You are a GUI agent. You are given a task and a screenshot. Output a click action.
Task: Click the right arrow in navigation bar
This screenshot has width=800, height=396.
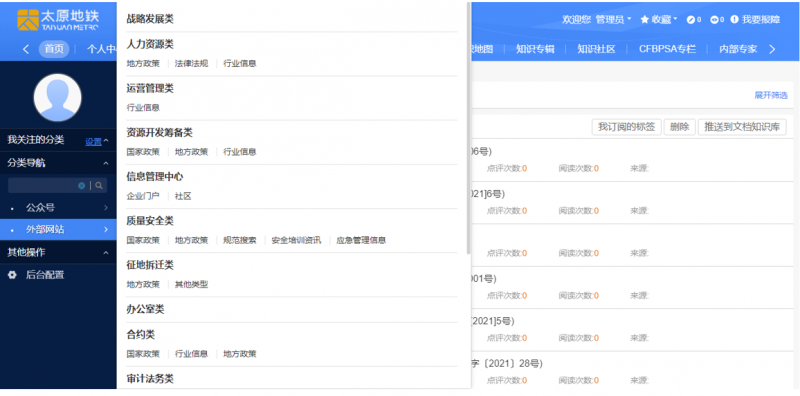click(772, 50)
